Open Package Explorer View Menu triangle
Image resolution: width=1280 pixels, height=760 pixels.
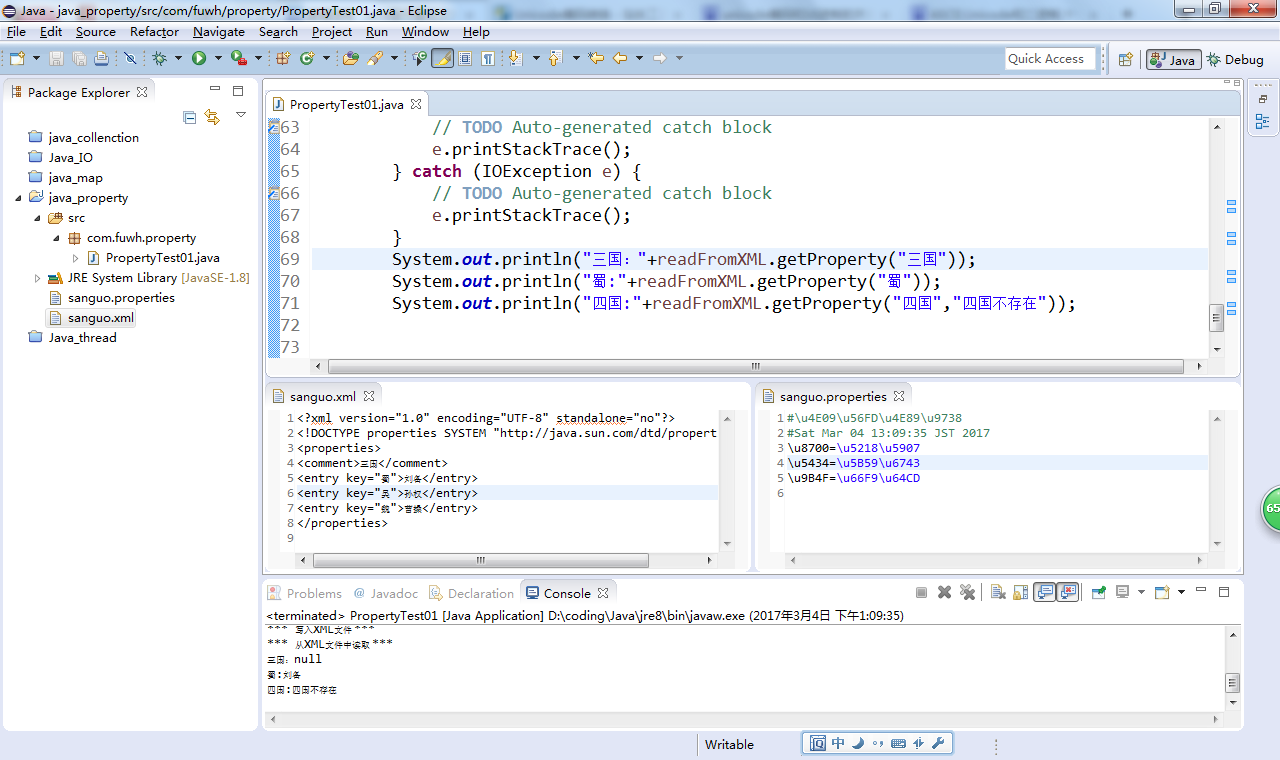240,116
